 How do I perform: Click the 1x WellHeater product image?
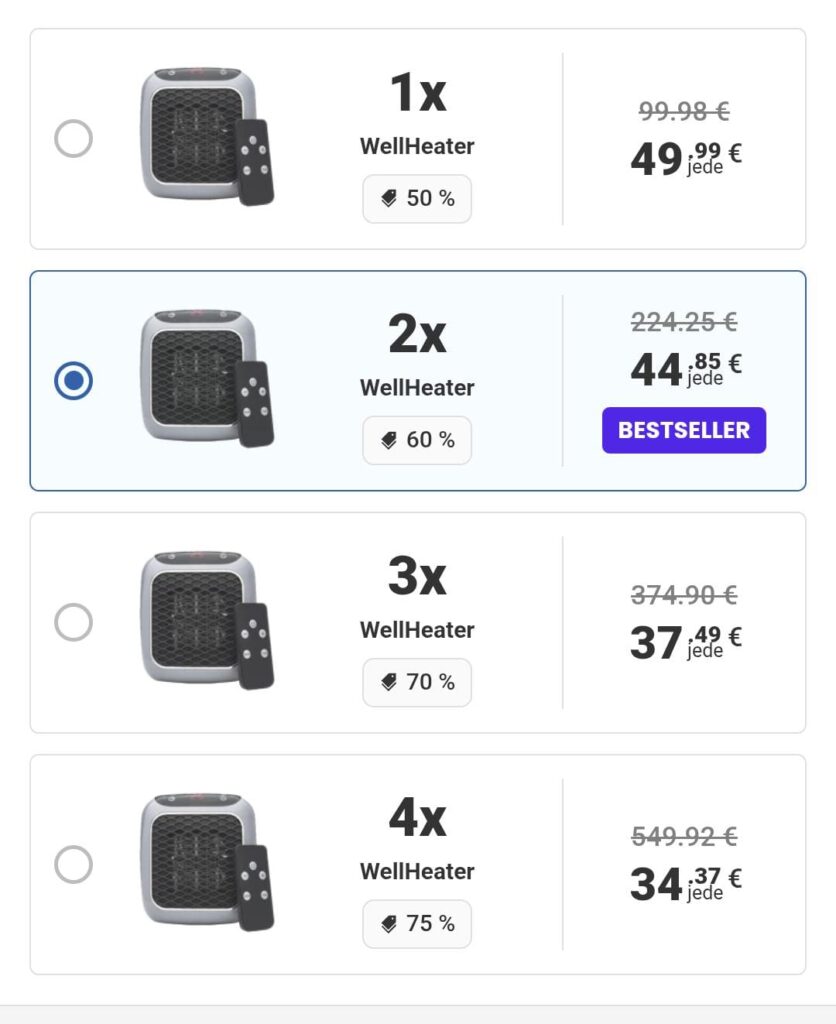pyautogui.click(x=205, y=137)
